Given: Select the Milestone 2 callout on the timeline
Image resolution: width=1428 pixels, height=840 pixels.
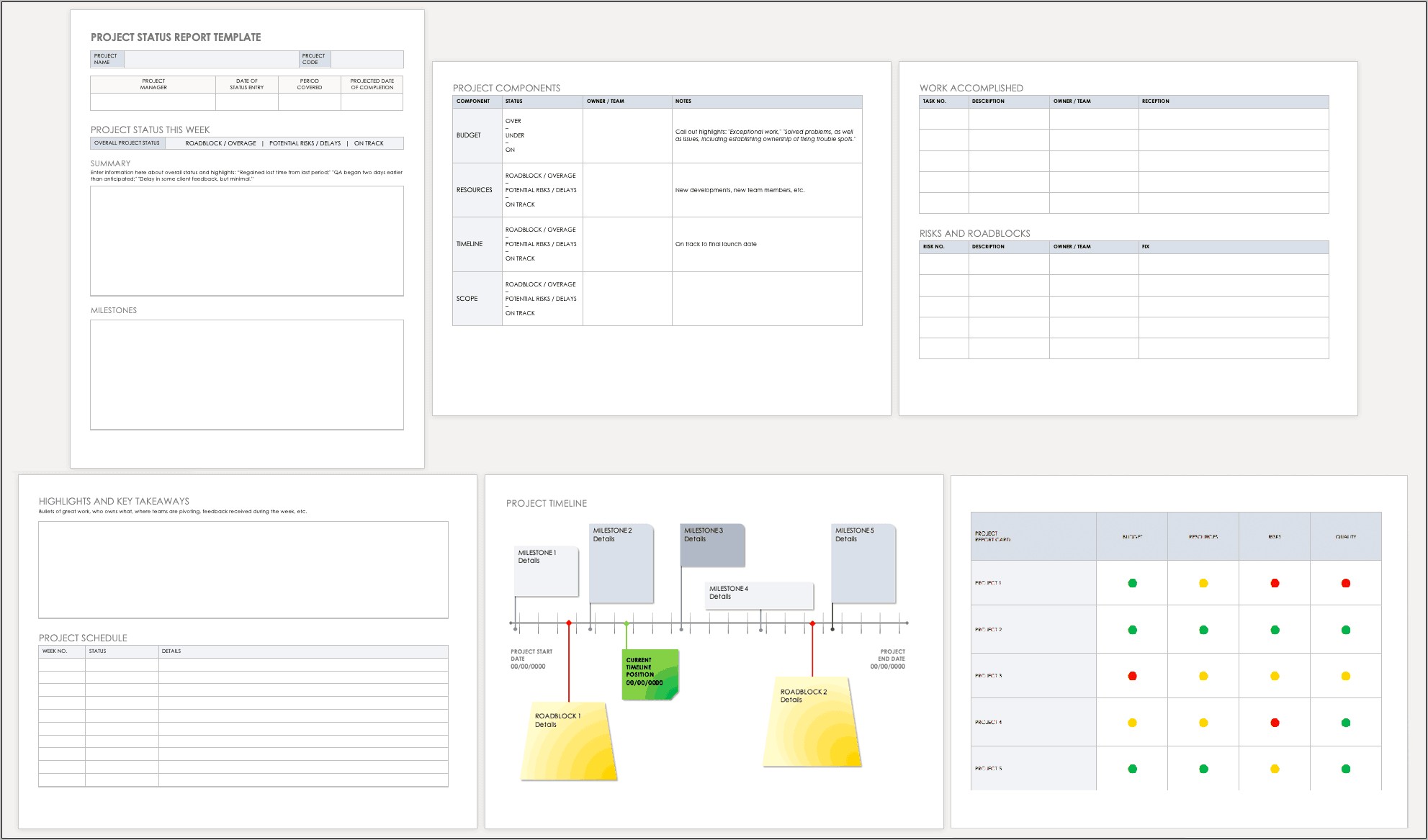Looking at the screenshot, I should tap(621, 564).
